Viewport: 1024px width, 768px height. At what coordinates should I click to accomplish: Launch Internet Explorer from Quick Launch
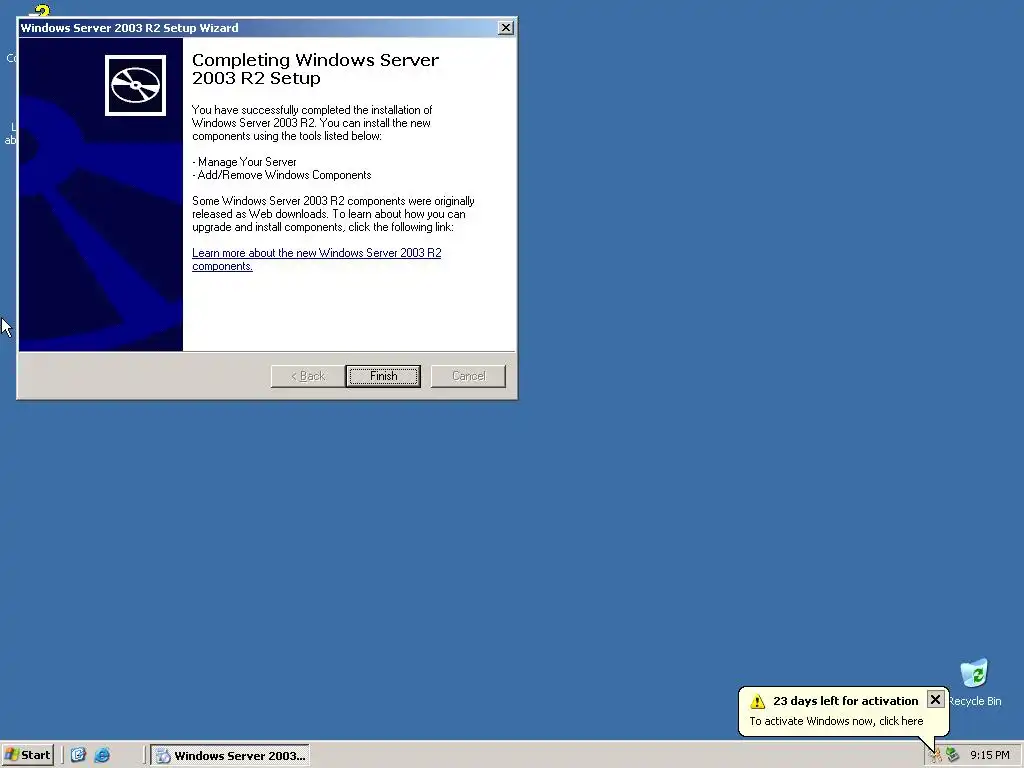pyautogui.click(x=103, y=755)
